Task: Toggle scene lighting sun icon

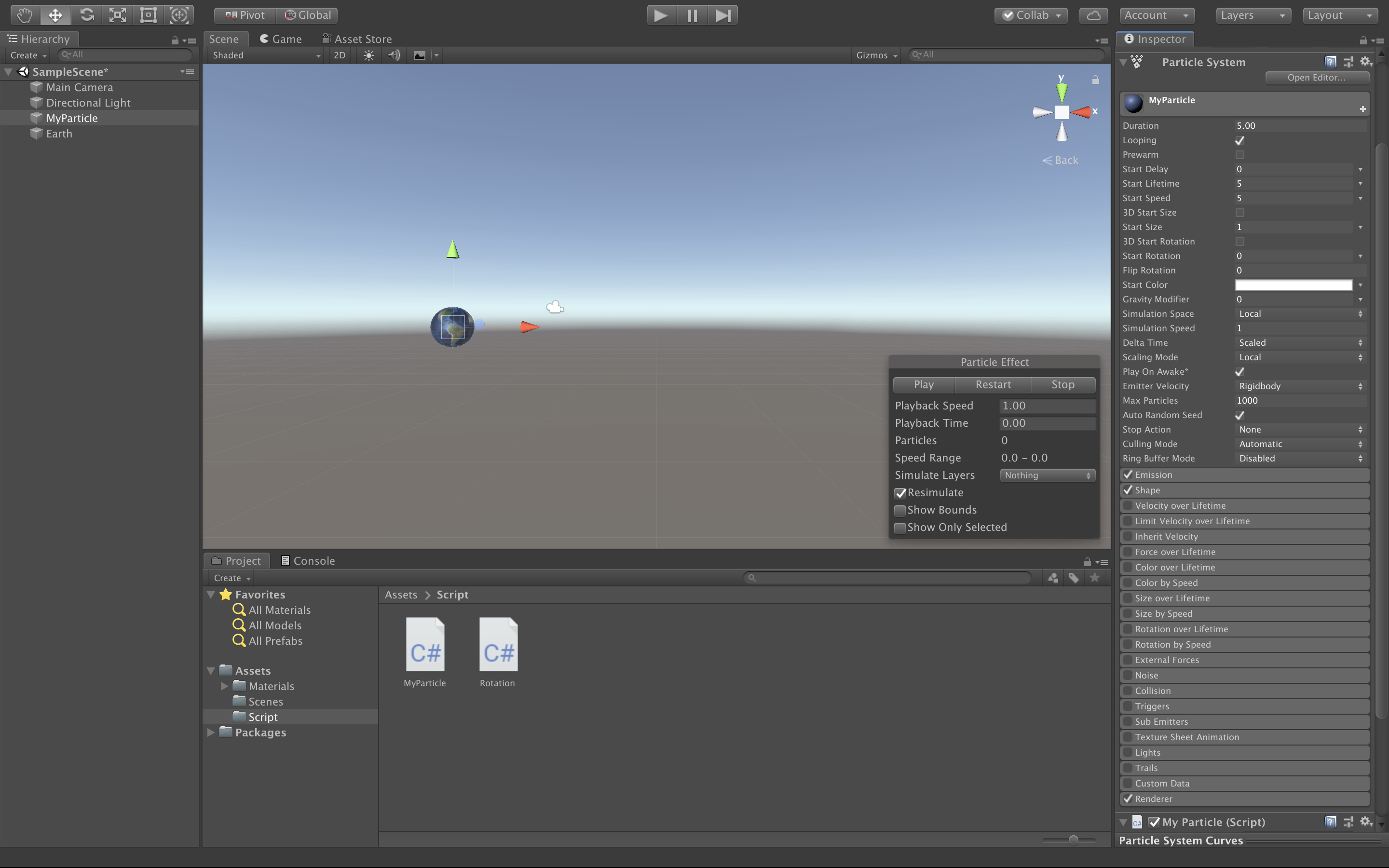Action: [368, 55]
